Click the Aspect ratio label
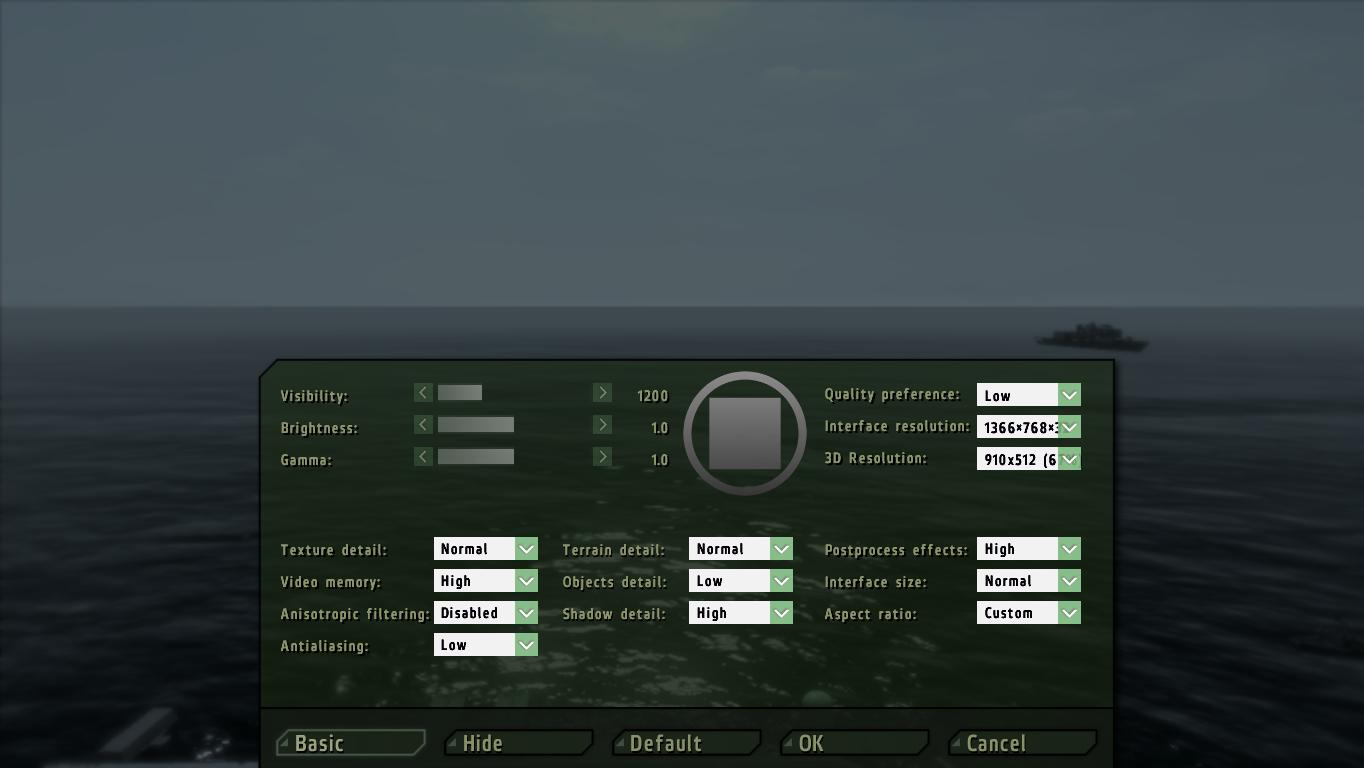 pyautogui.click(x=870, y=614)
